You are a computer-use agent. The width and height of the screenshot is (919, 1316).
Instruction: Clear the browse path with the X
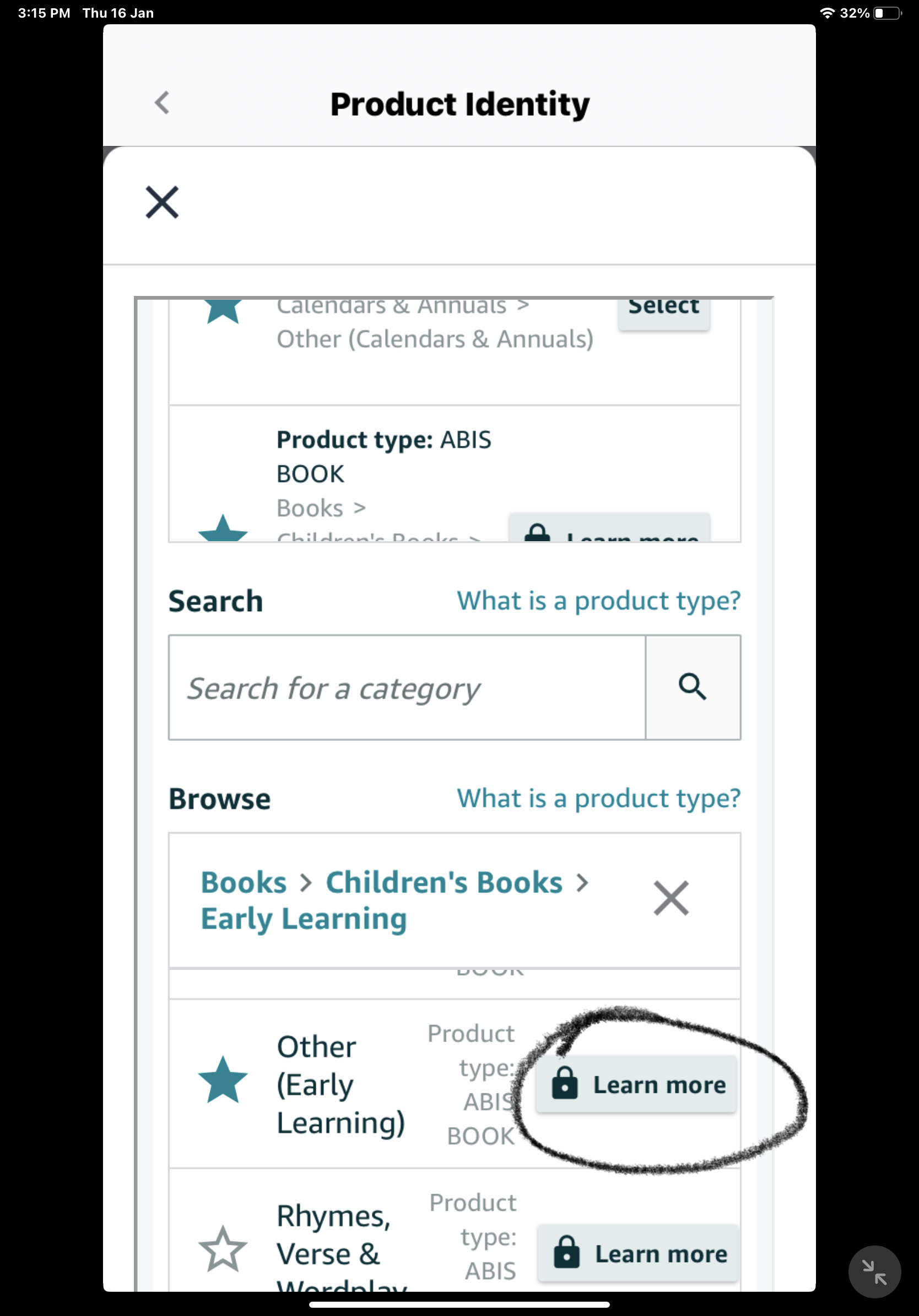(671, 898)
